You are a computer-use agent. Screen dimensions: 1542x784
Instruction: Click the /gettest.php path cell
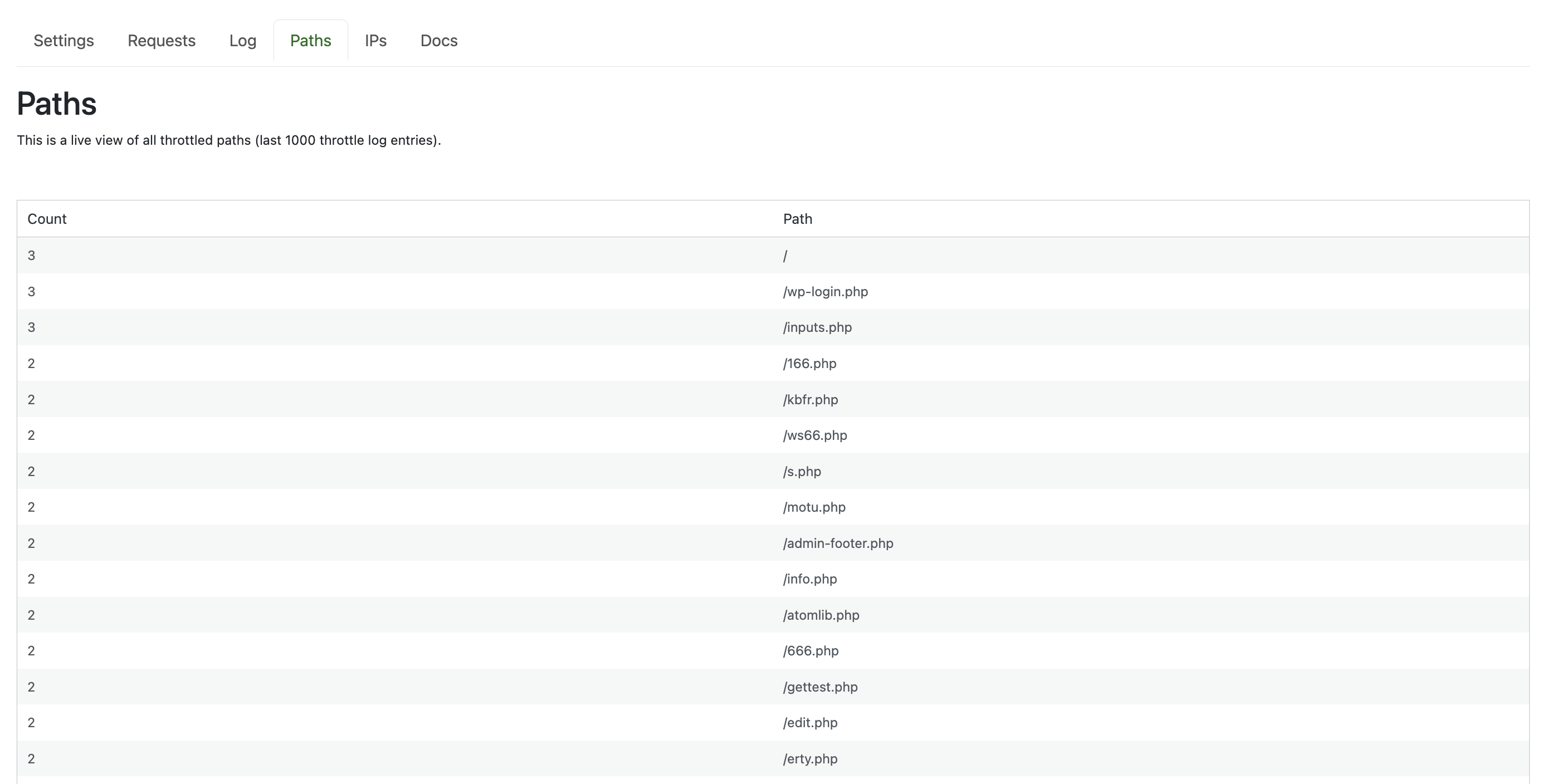(x=820, y=687)
